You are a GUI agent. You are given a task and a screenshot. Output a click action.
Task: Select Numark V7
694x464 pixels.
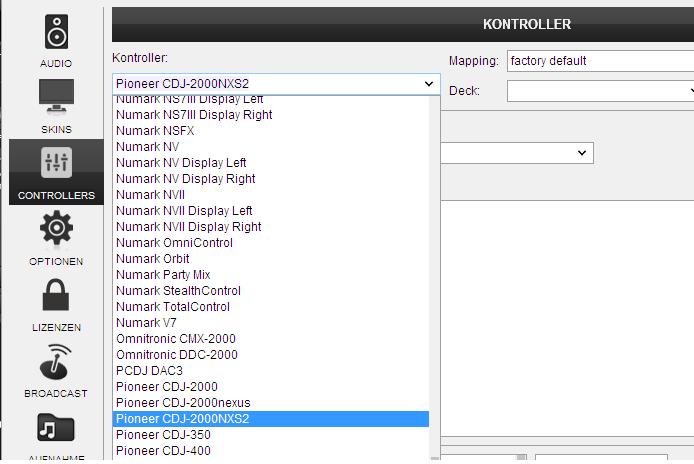271,322
